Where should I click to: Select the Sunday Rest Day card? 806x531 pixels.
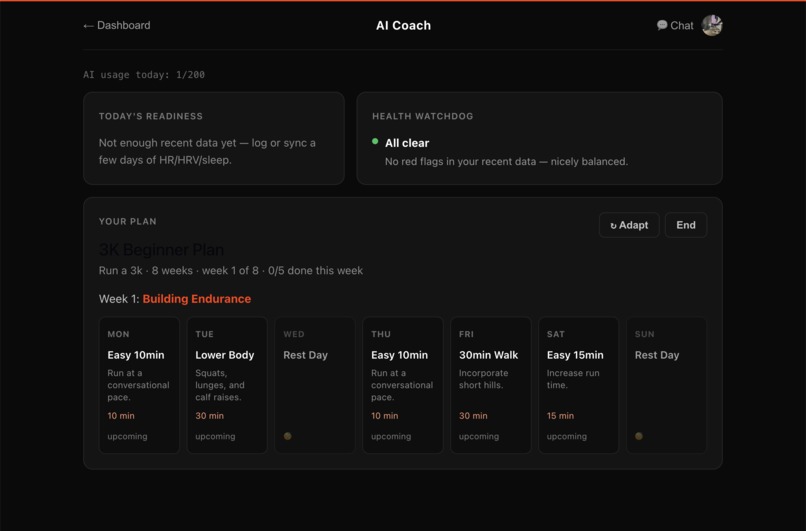point(667,385)
